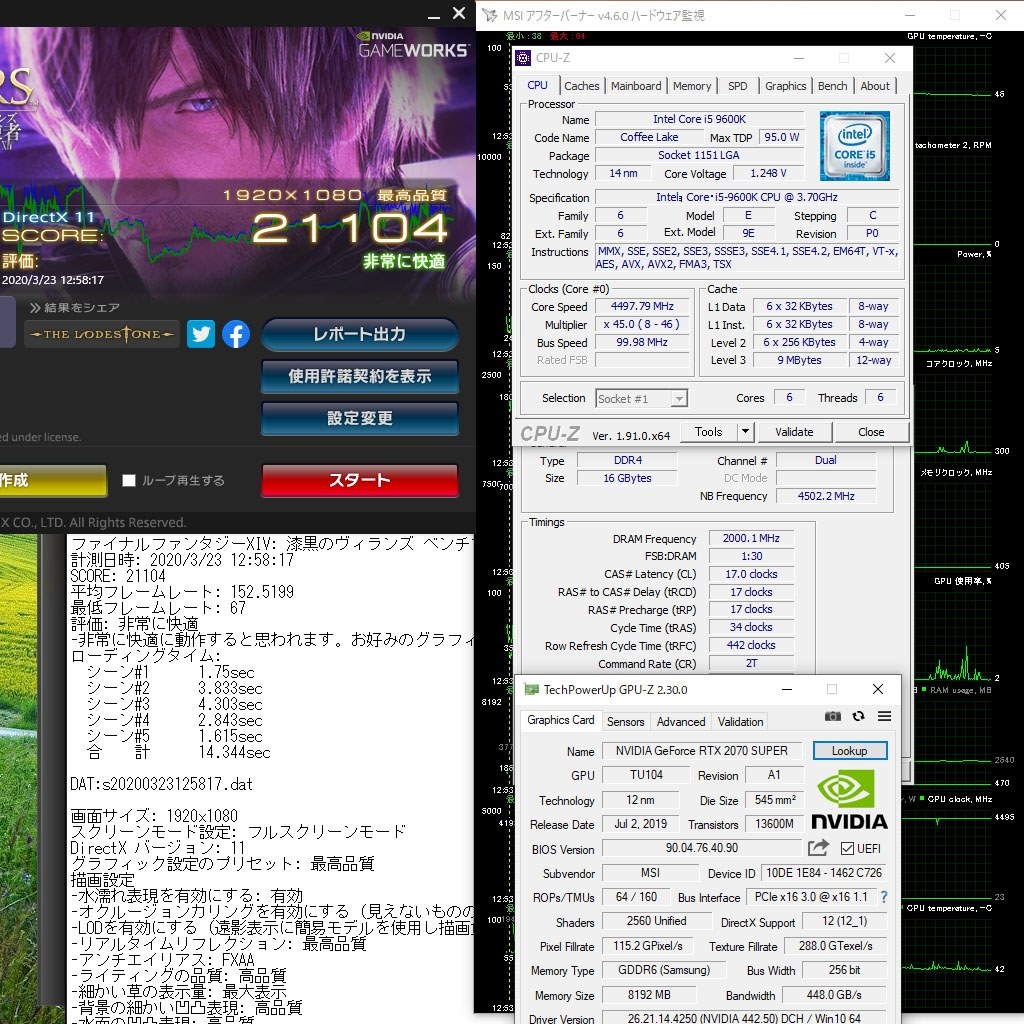Viewport: 1024px width, 1024px height.
Task: Click the CPU-Z Validate button
Action: pyautogui.click(x=794, y=432)
